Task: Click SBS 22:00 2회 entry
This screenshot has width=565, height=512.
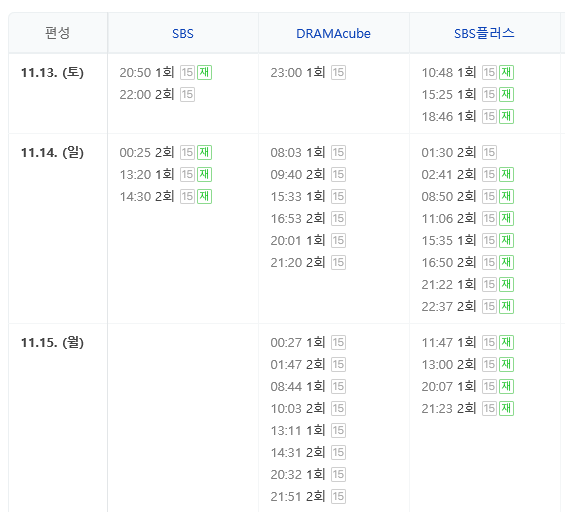Action: [x=157, y=94]
